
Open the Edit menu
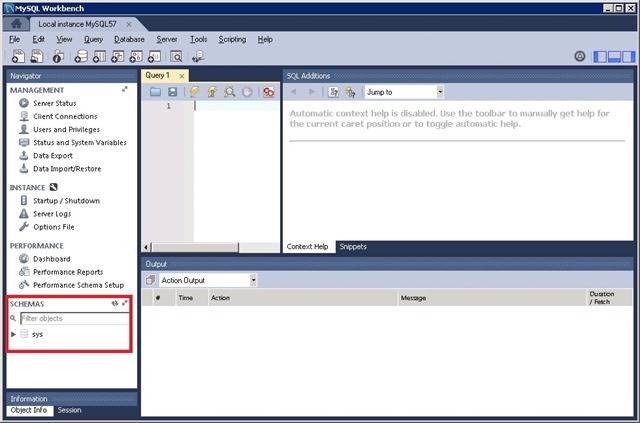click(x=38, y=39)
